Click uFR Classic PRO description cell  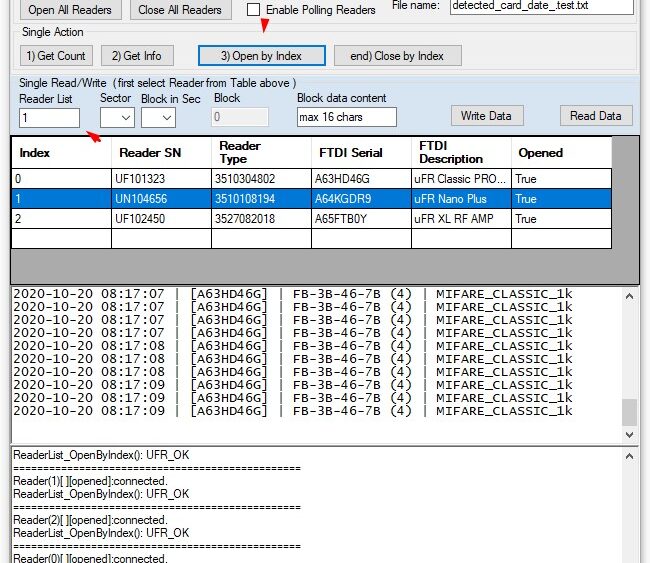click(461, 179)
